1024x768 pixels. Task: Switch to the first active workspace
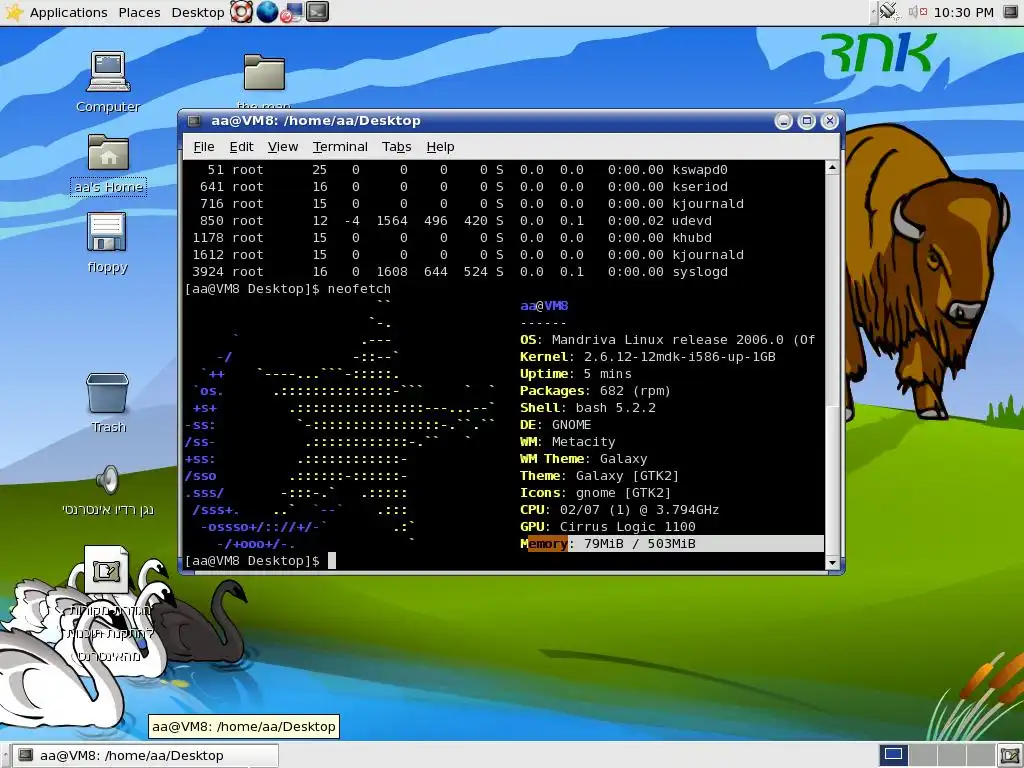893,755
